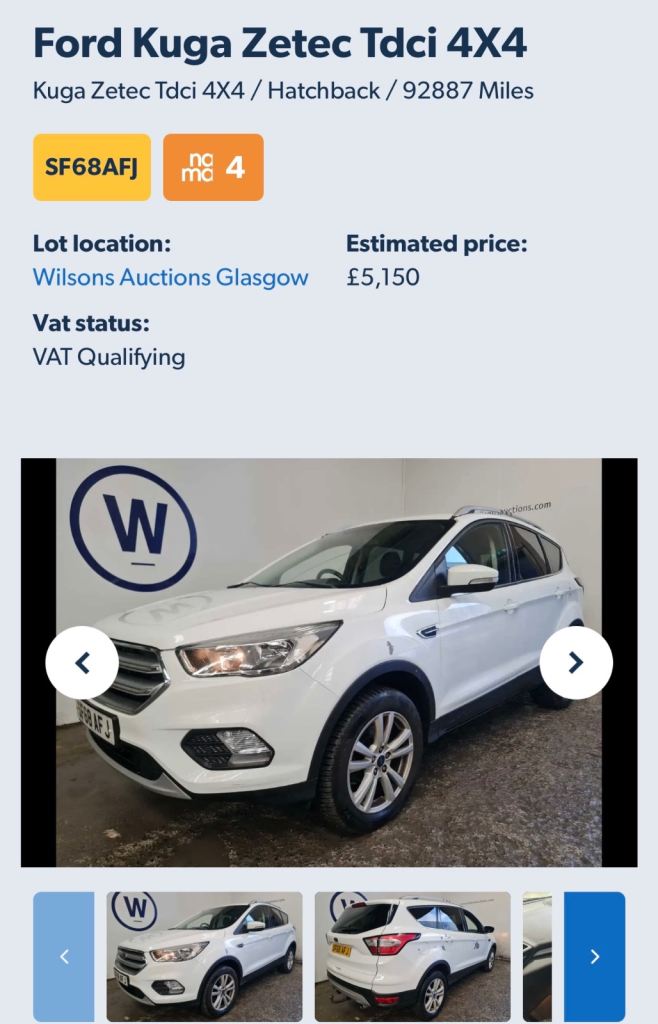Click the Estimated price label
The width and height of the screenshot is (658, 1024).
(x=436, y=244)
